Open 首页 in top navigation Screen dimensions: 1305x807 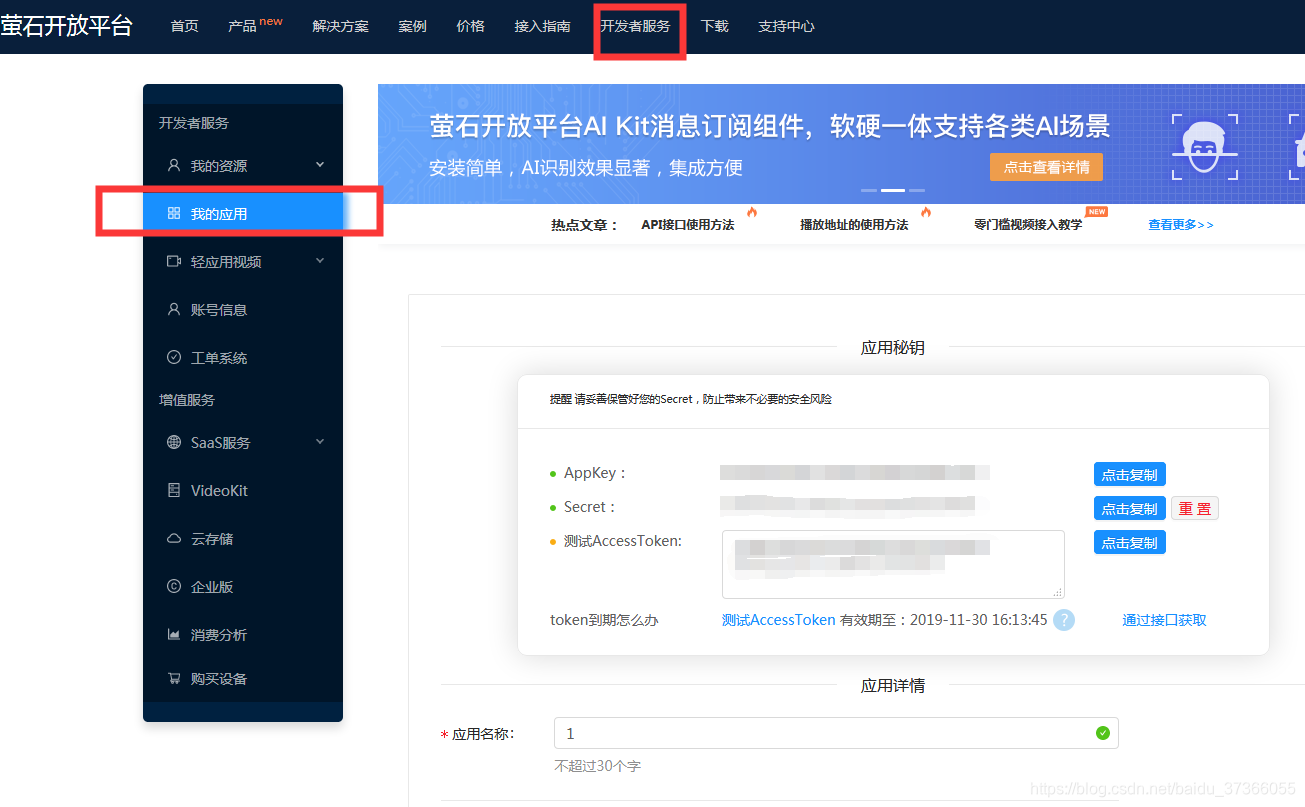(x=185, y=26)
